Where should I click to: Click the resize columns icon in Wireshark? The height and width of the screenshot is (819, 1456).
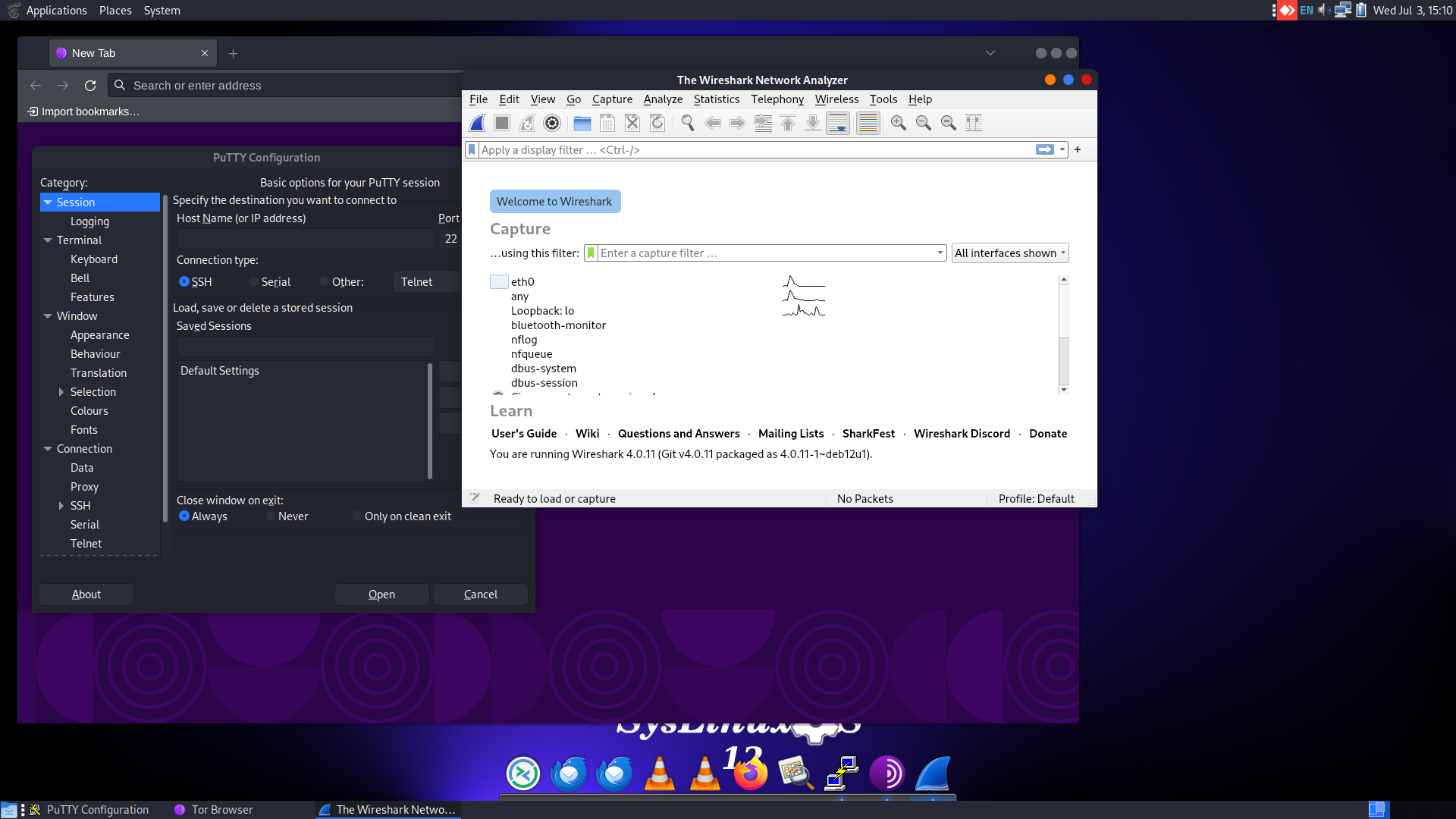tap(974, 123)
